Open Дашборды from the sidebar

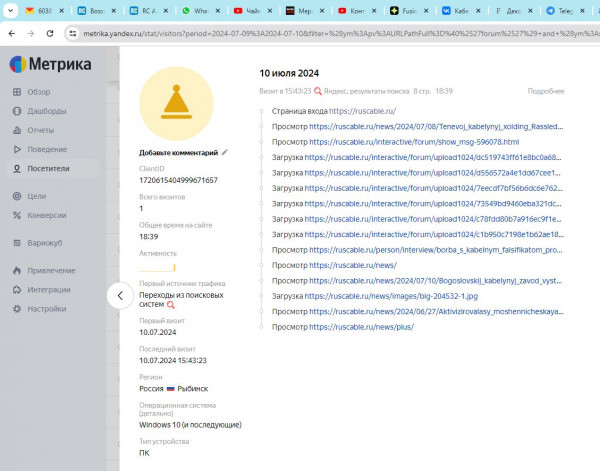pyautogui.click(x=46, y=111)
